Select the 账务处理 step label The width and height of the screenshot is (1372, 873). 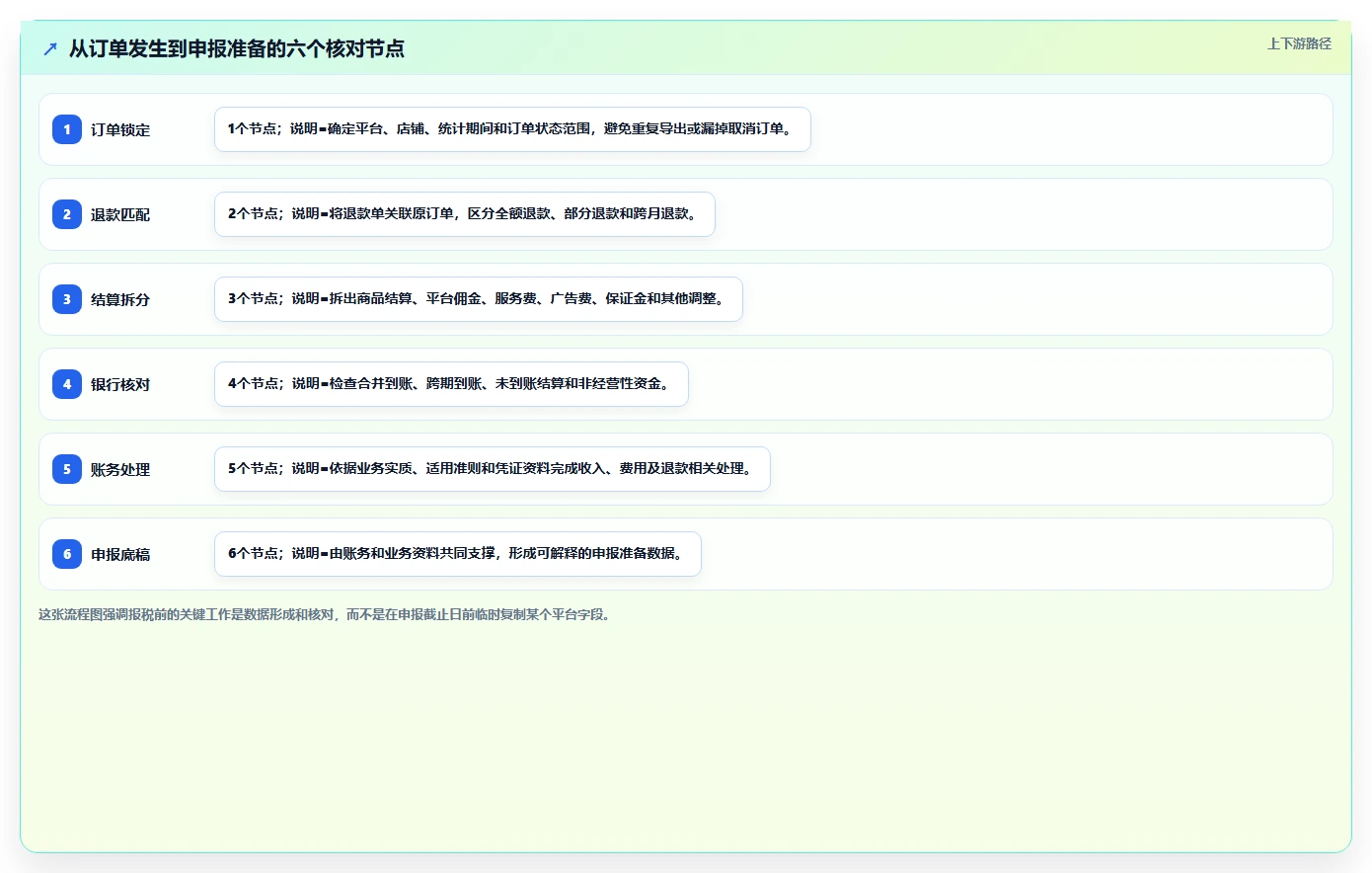tap(120, 470)
